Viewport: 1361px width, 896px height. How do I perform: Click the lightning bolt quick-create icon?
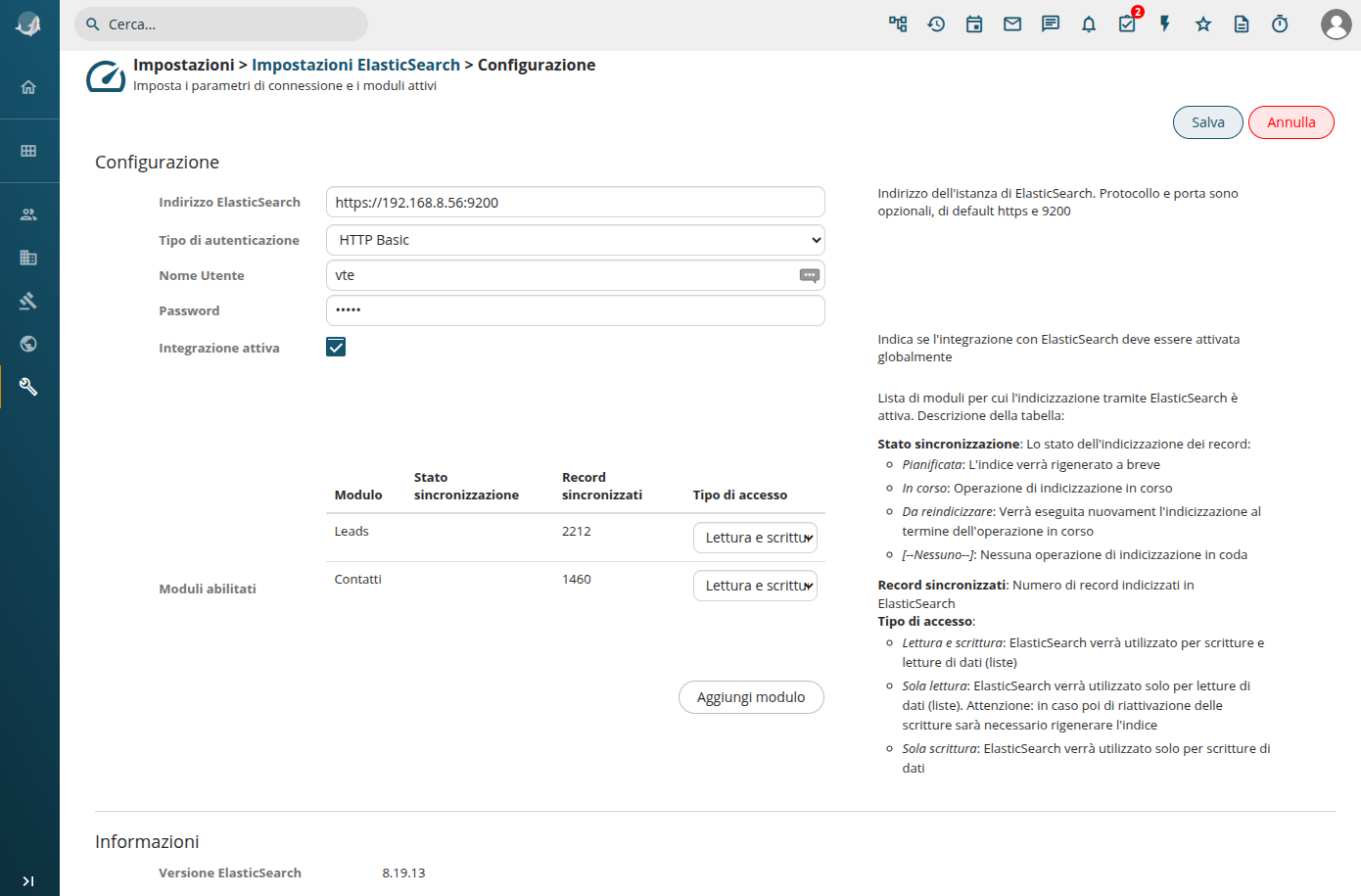pos(1165,24)
